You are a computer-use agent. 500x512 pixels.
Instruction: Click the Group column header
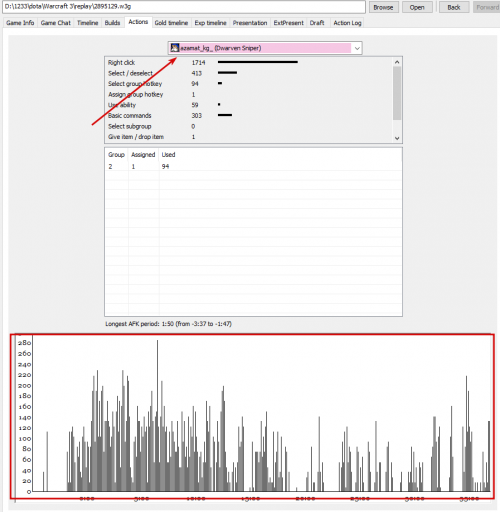tap(116, 155)
